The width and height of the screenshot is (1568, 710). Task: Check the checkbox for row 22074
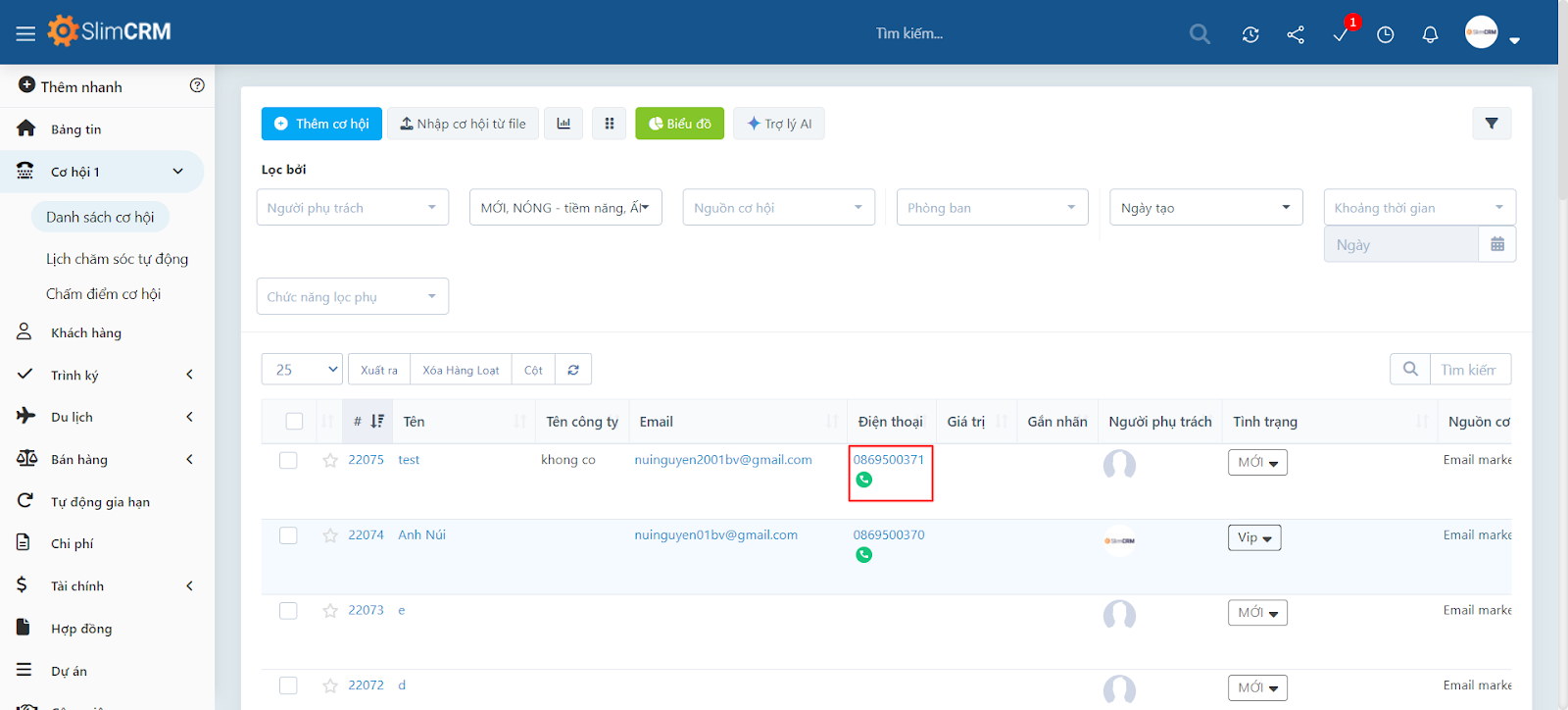coord(288,535)
